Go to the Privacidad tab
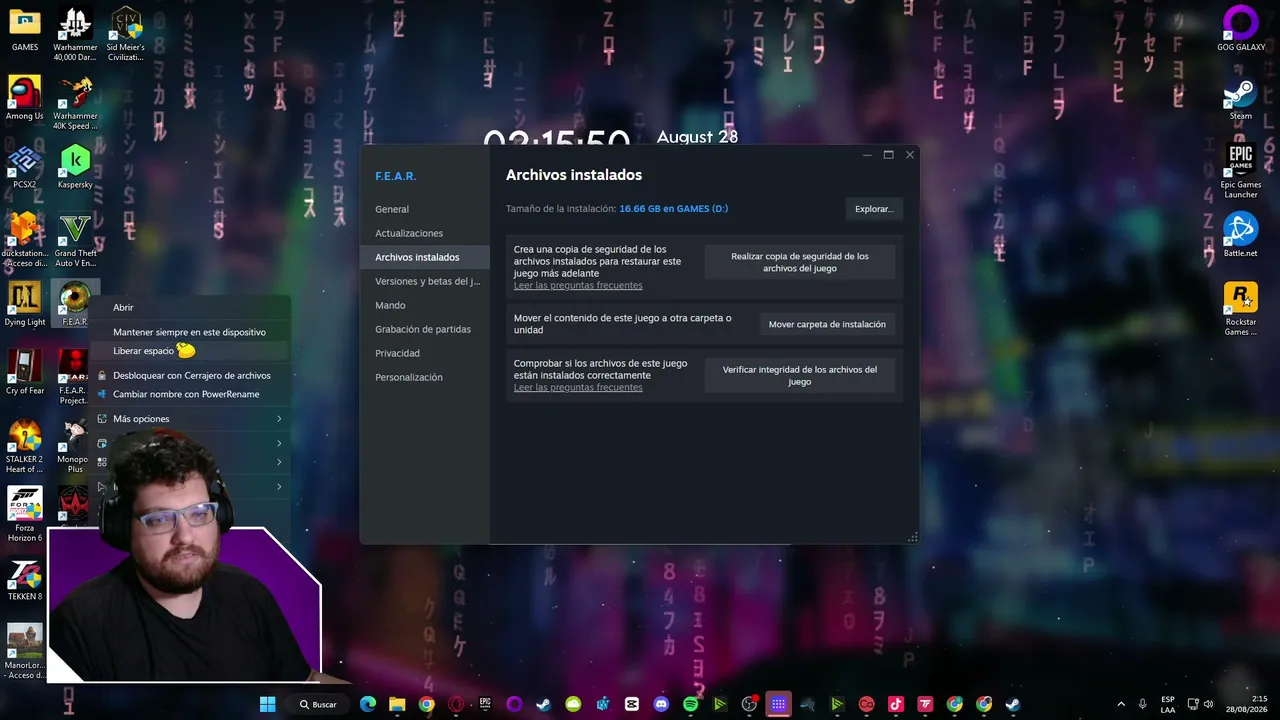The height and width of the screenshot is (720, 1280). pos(425,353)
